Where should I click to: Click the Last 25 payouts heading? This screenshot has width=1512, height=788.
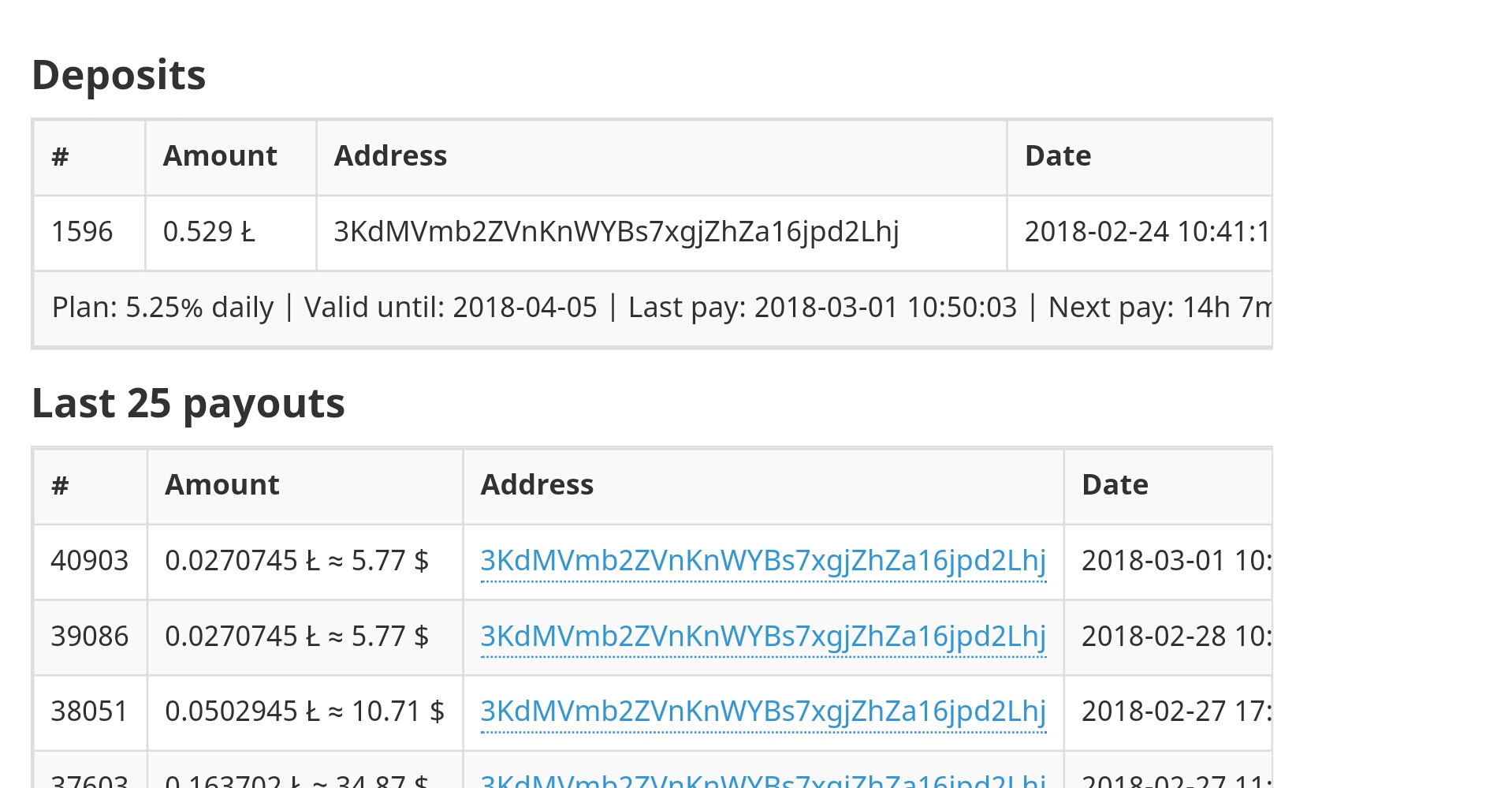(188, 404)
